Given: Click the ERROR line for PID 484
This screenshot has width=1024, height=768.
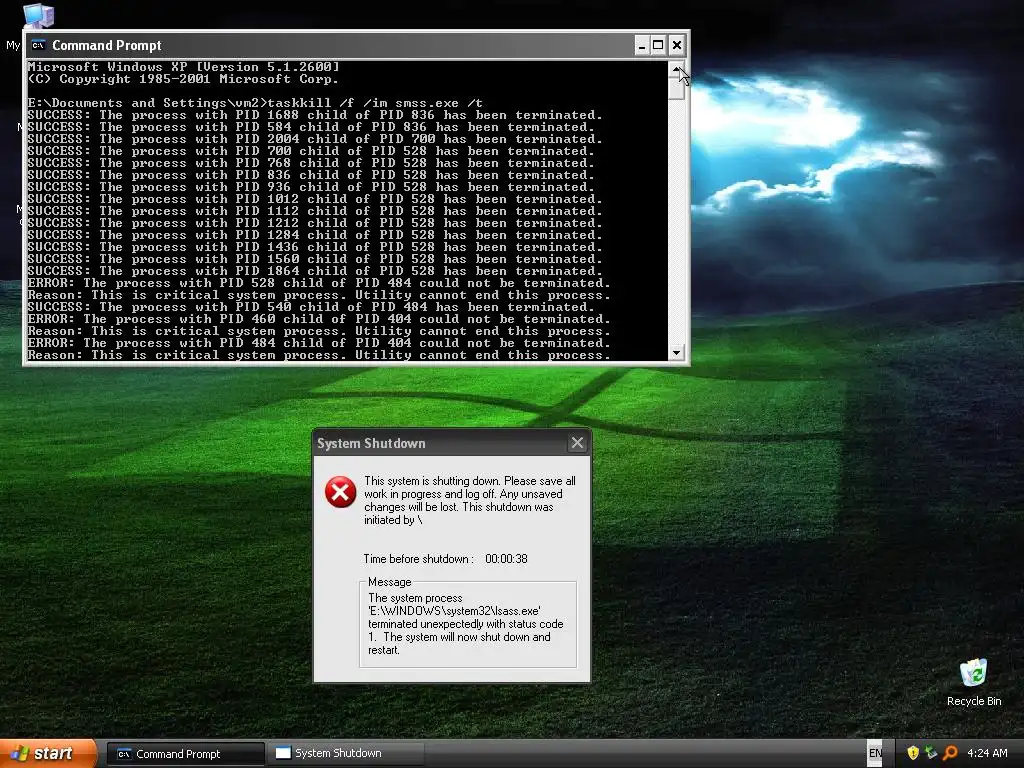Looking at the screenshot, I should pos(319,344).
